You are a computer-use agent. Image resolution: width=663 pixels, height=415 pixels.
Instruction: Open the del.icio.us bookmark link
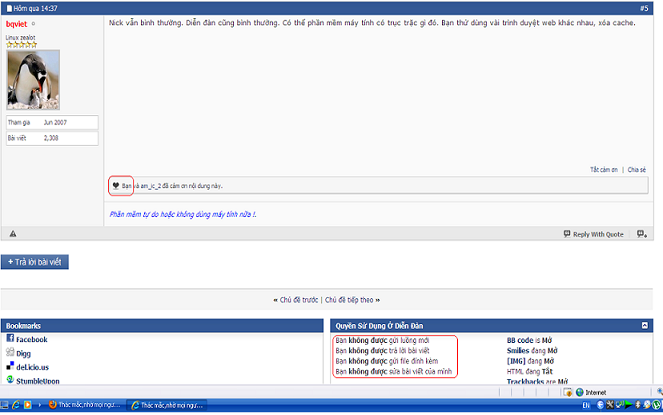(33, 367)
